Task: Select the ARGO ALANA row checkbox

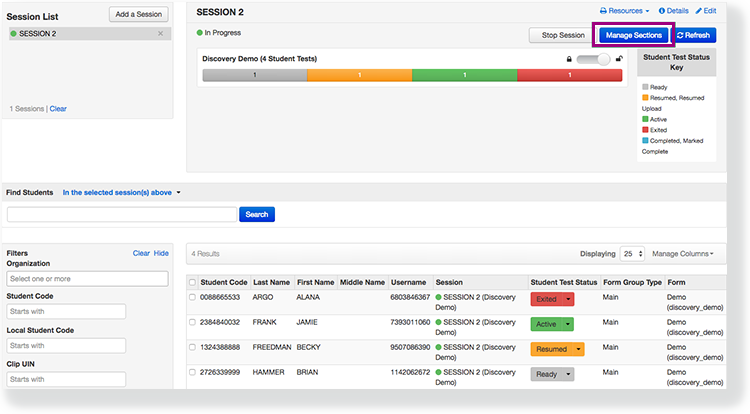Action: (x=193, y=298)
